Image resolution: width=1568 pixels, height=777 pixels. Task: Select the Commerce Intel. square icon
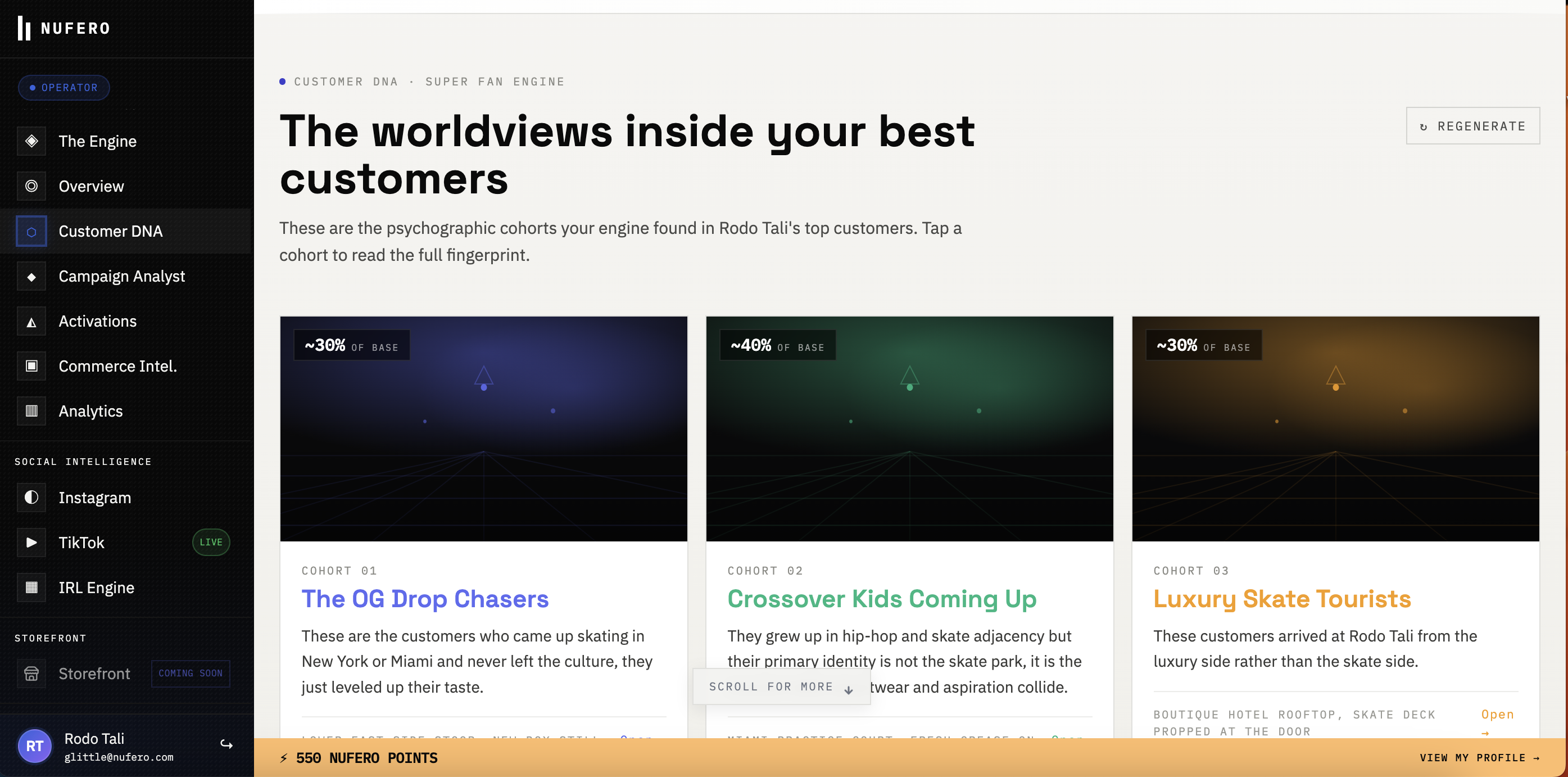point(31,366)
